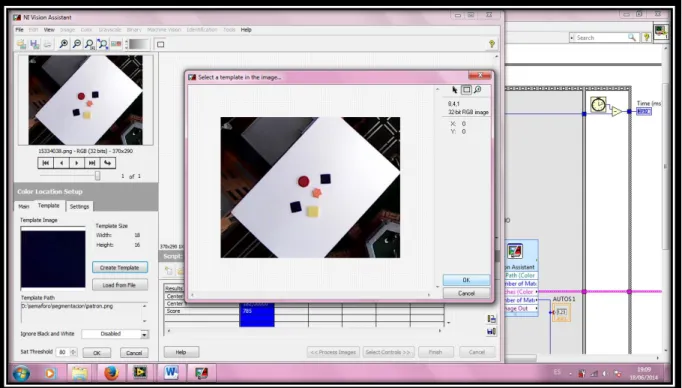Image resolution: width=682 pixels, height=388 pixels.
Task: Click the Save Image toolbar icon
Action: 34,44
